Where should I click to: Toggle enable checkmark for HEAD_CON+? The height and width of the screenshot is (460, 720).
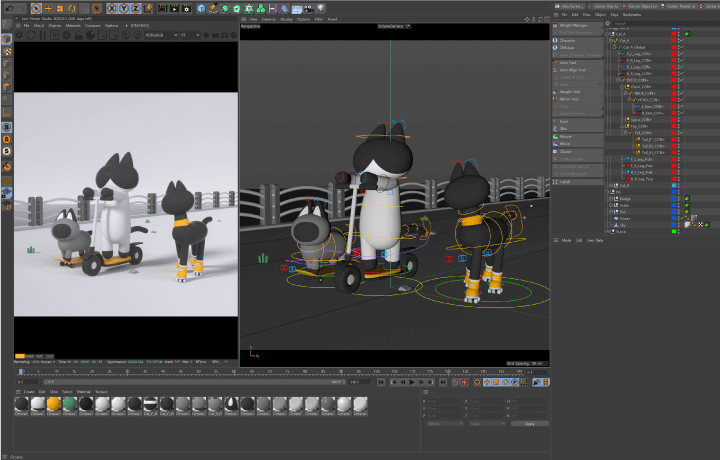click(x=682, y=100)
